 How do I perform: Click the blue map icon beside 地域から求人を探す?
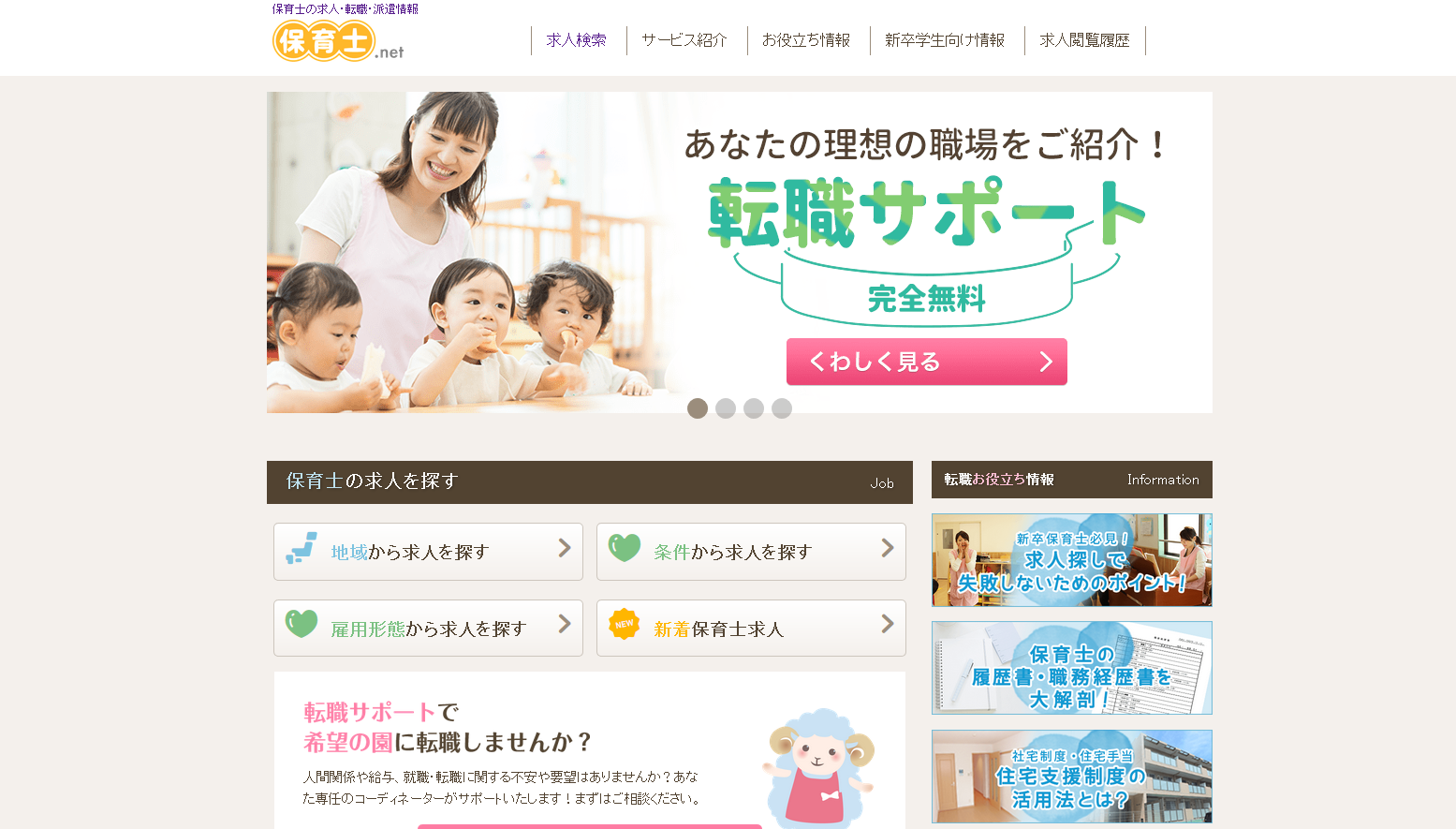tap(301, 549)
